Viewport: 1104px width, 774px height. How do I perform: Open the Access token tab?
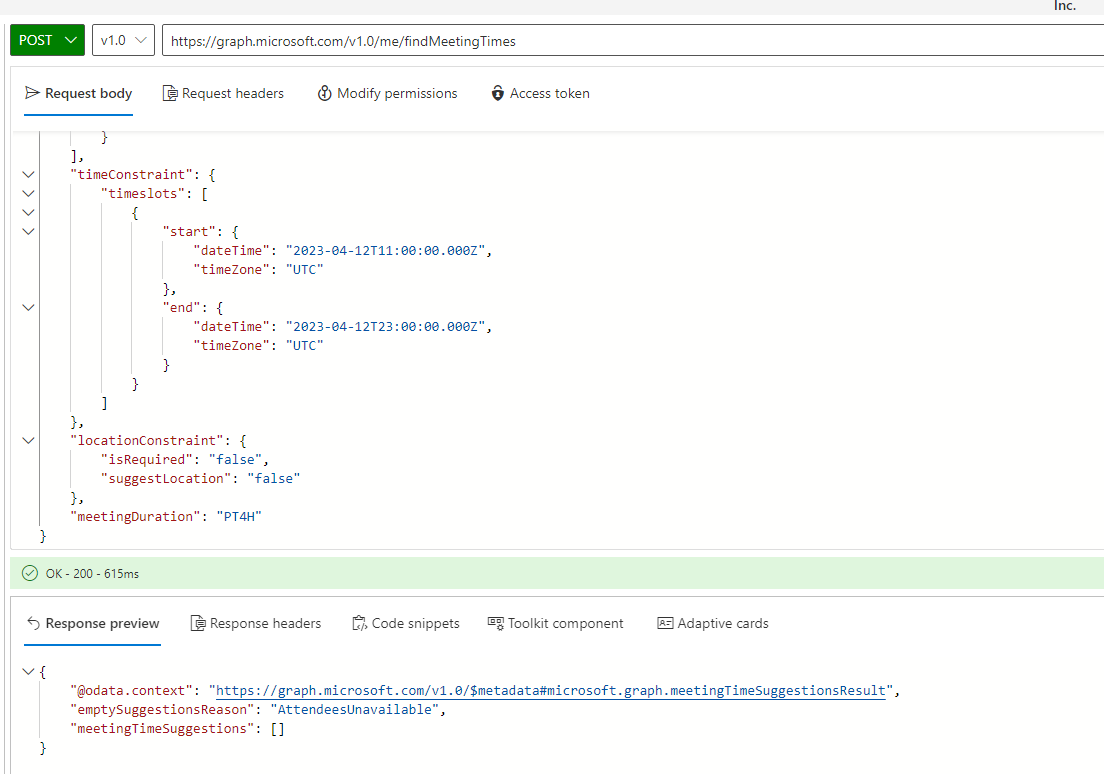[540, 93]
